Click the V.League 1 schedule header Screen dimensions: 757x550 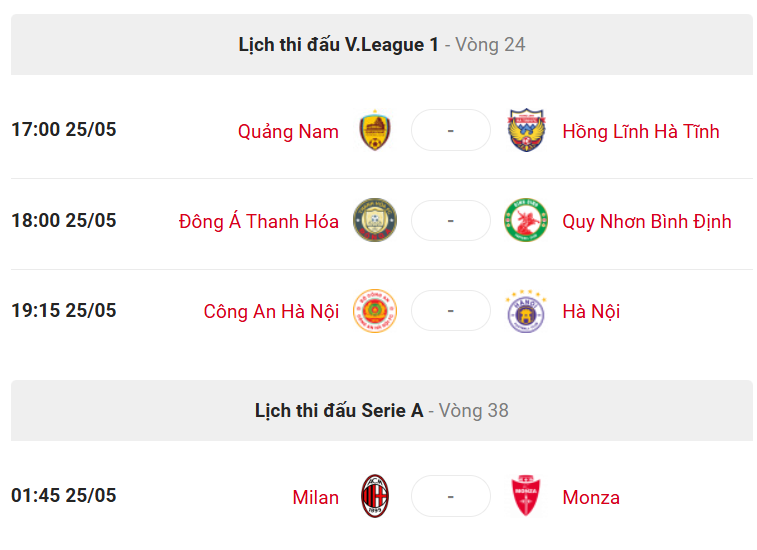coord(382,44)
